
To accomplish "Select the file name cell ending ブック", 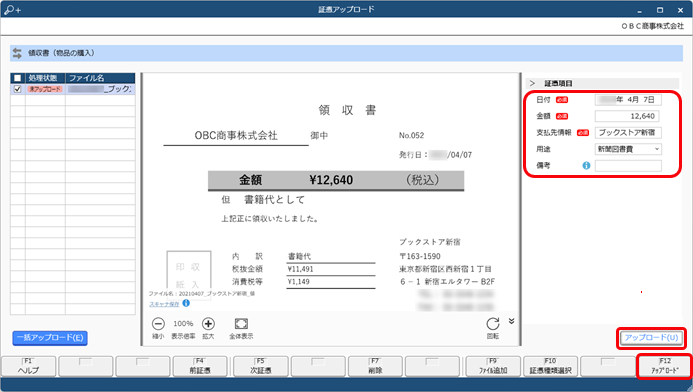I will point(100,89).
